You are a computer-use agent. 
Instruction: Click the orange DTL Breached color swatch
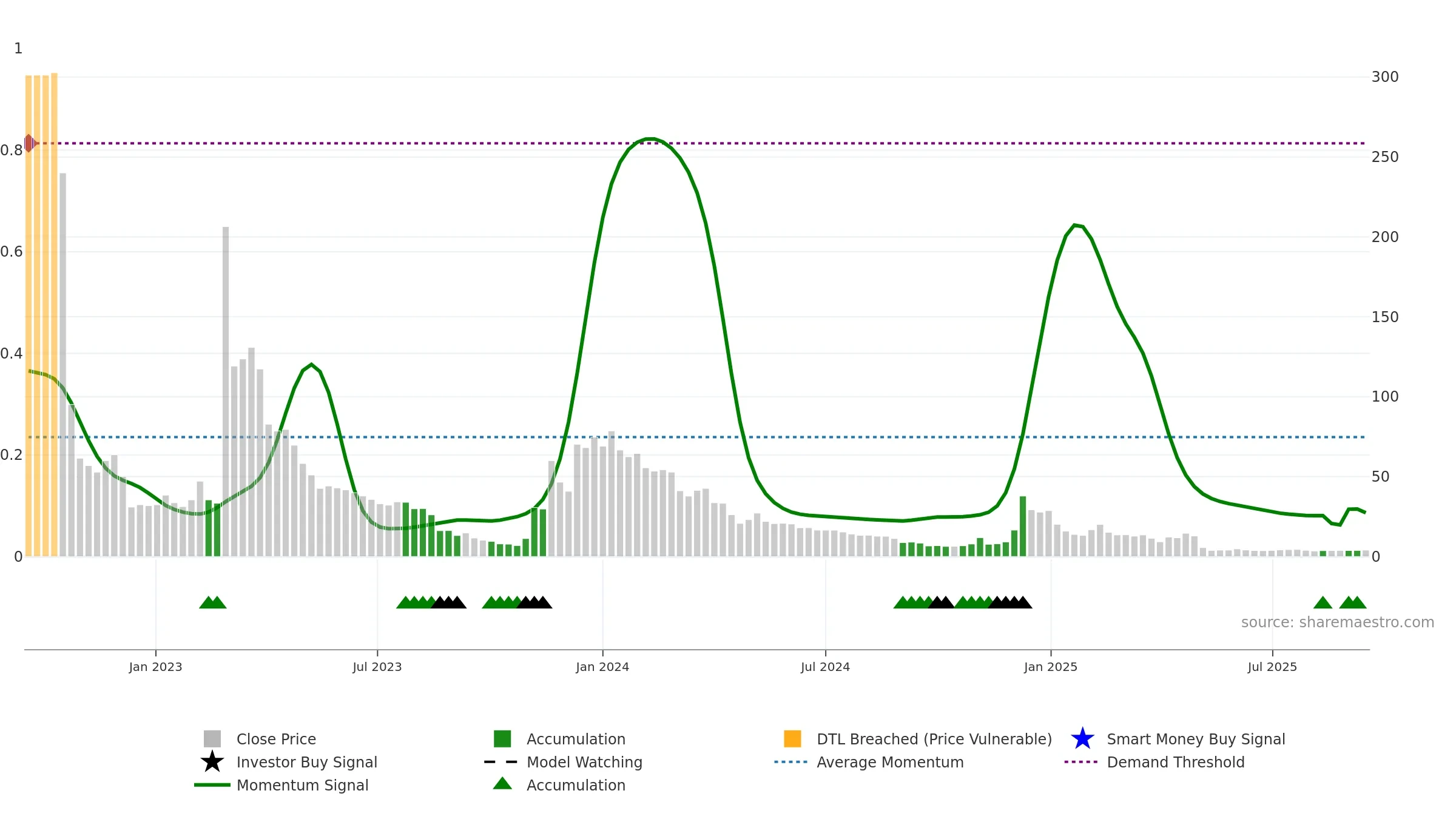click(792, 739)
